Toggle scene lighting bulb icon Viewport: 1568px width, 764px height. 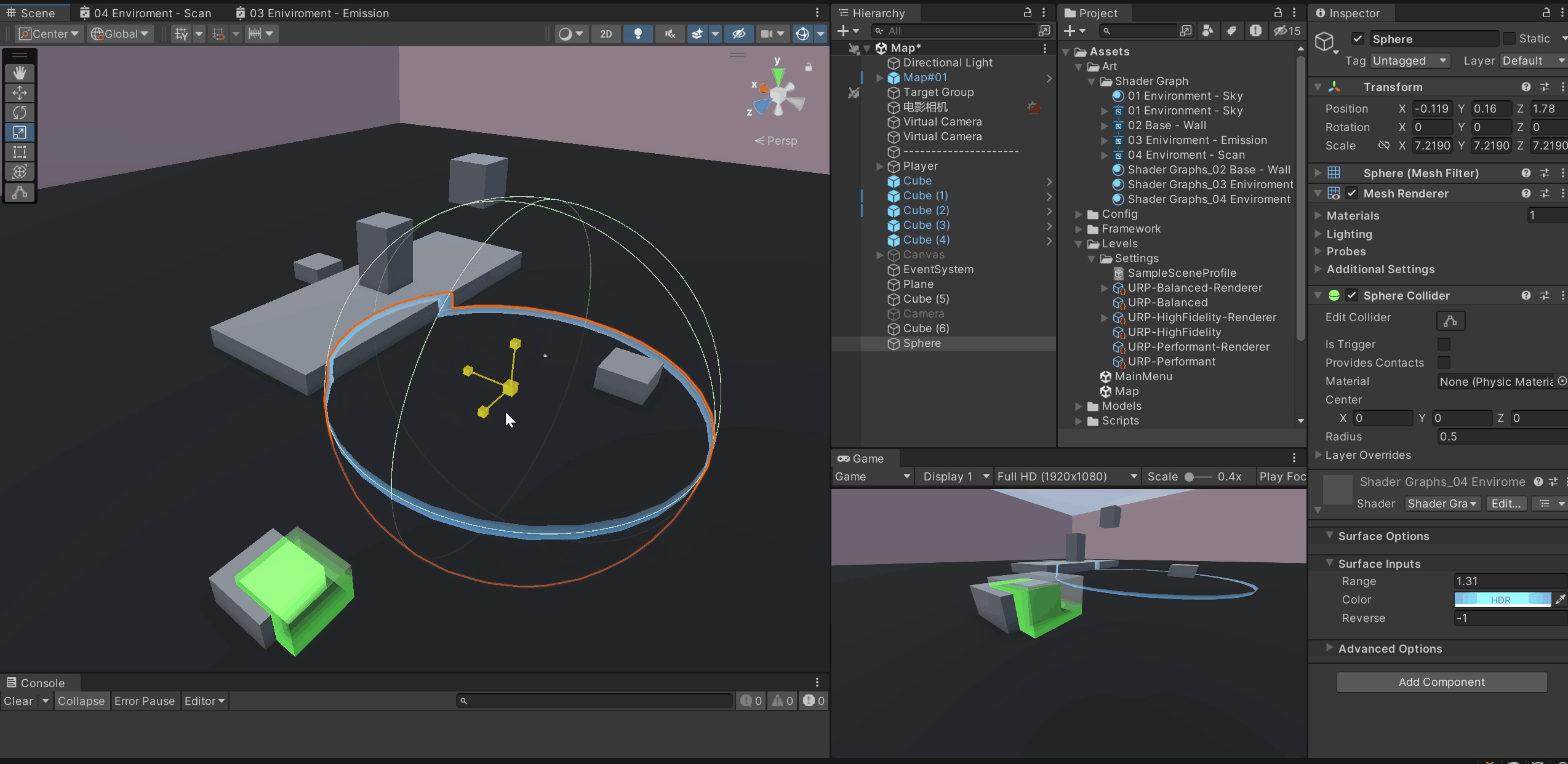638,34
